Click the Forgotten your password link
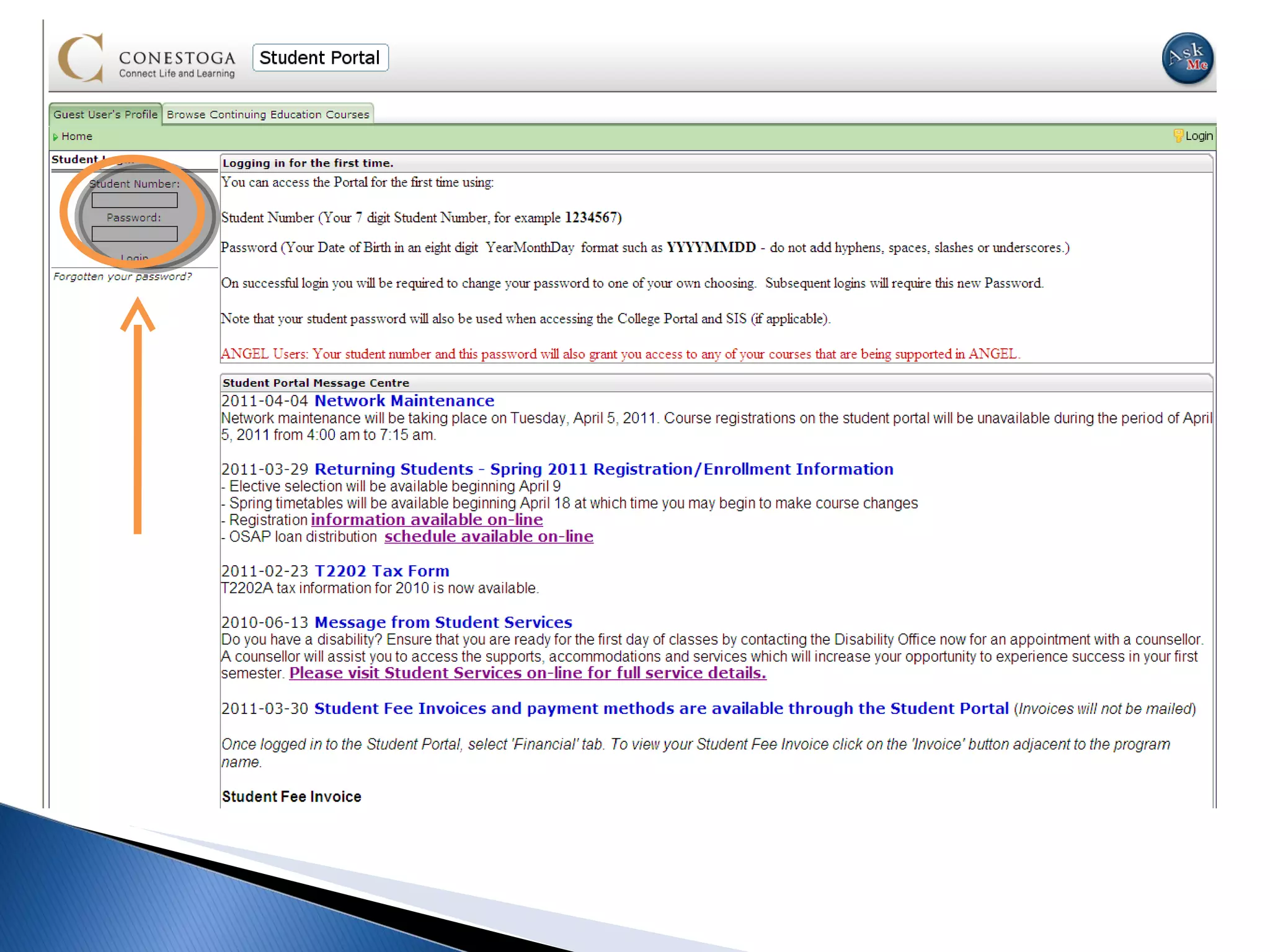 [x=122, y=276]
